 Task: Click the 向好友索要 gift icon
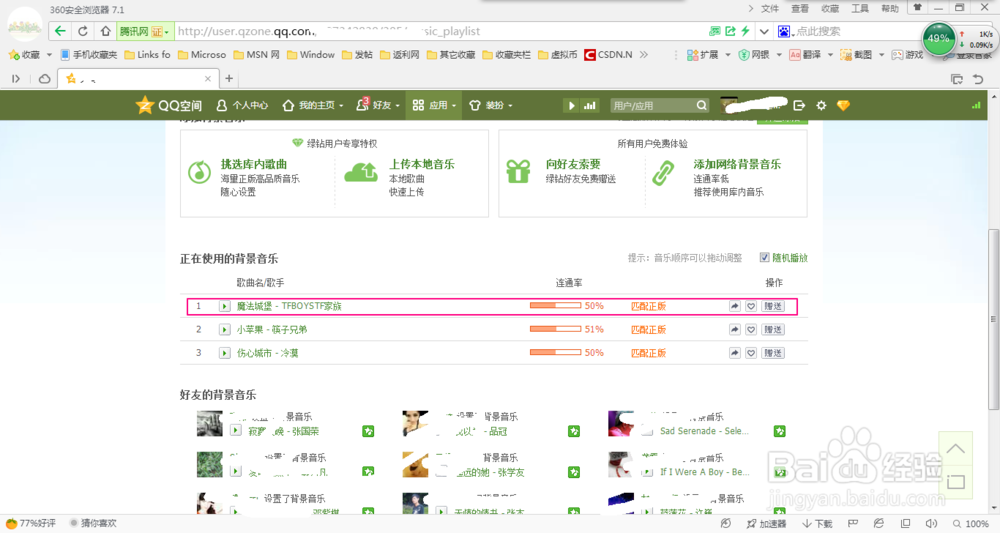tap(518, 172)
